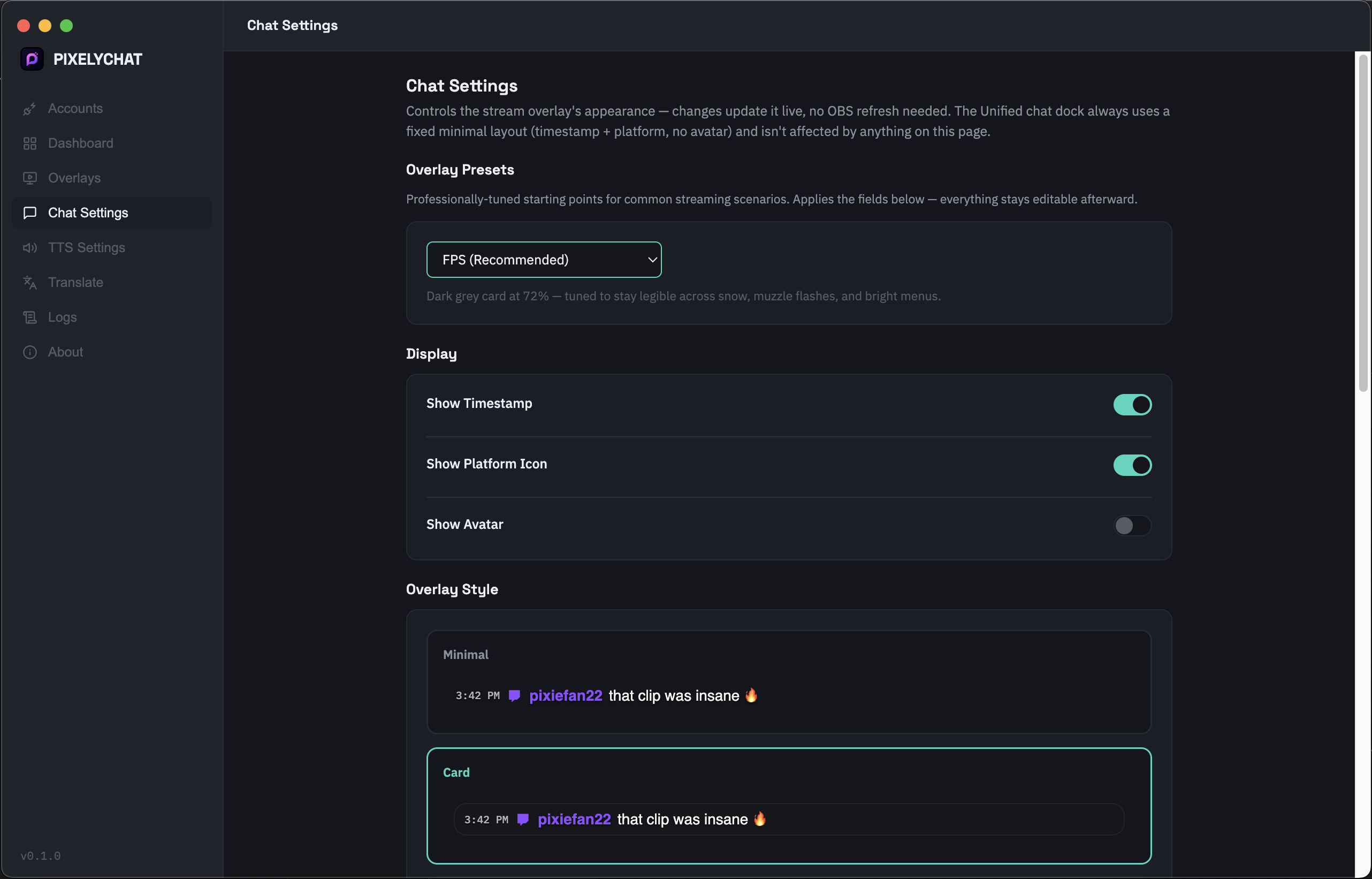Click the fire emoji in Minimal preview
The image size is (1372, 879).
751,695
